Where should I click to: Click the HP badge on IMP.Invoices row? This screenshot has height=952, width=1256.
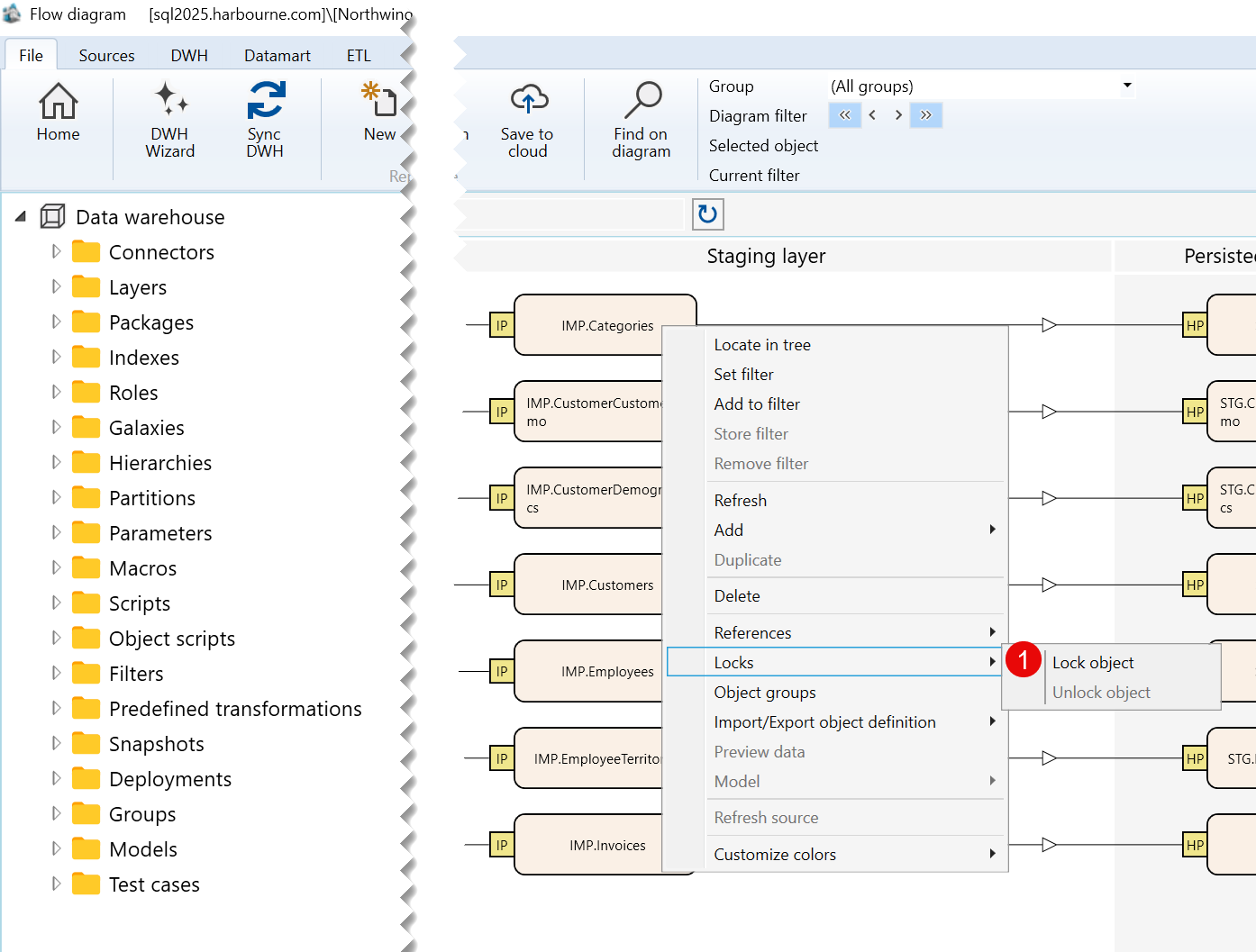point(1195,845)
